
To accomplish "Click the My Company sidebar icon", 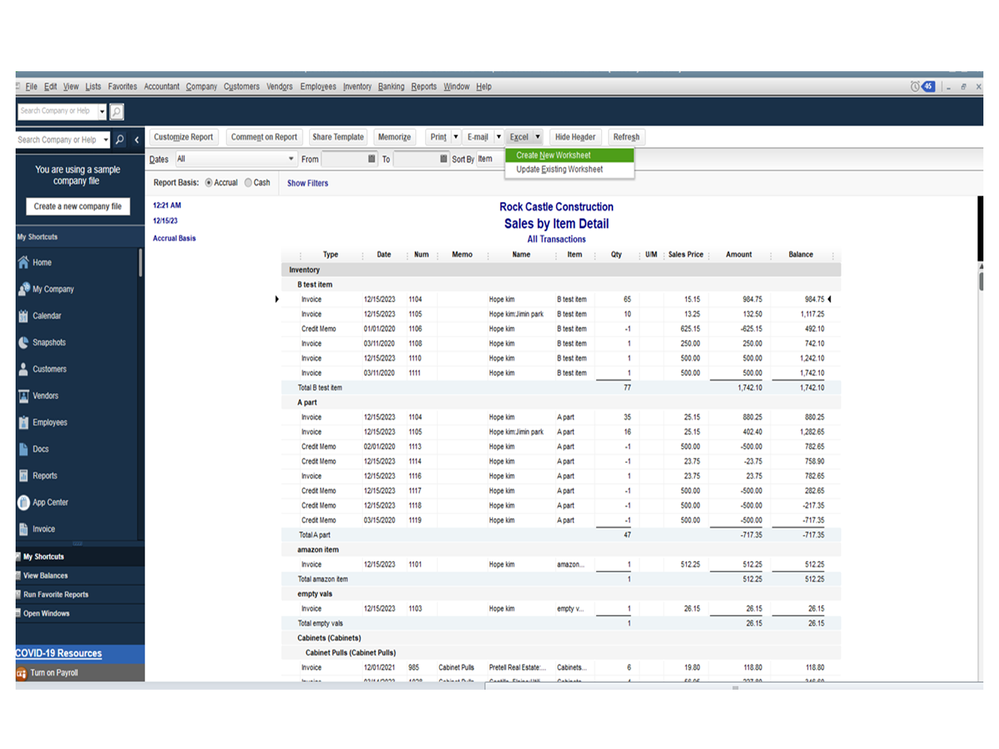I will pos(24,289).
